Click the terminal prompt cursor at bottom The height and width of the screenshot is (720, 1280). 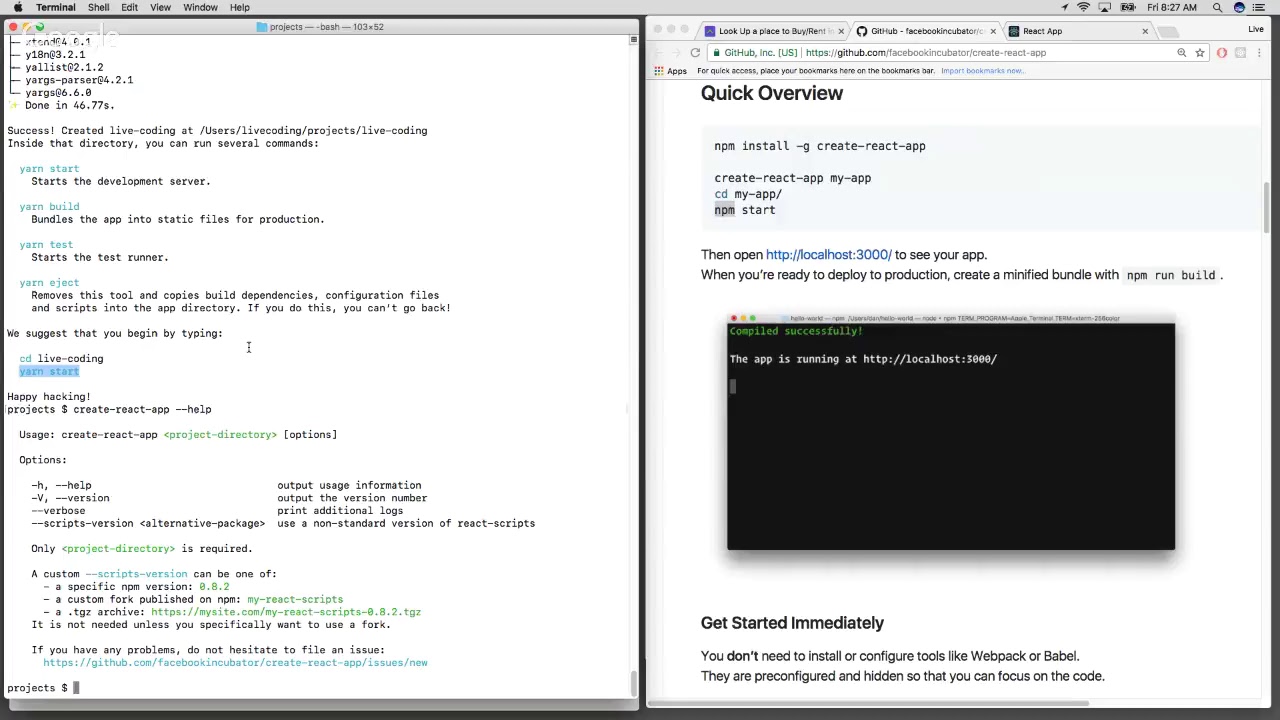click(76, 687)
